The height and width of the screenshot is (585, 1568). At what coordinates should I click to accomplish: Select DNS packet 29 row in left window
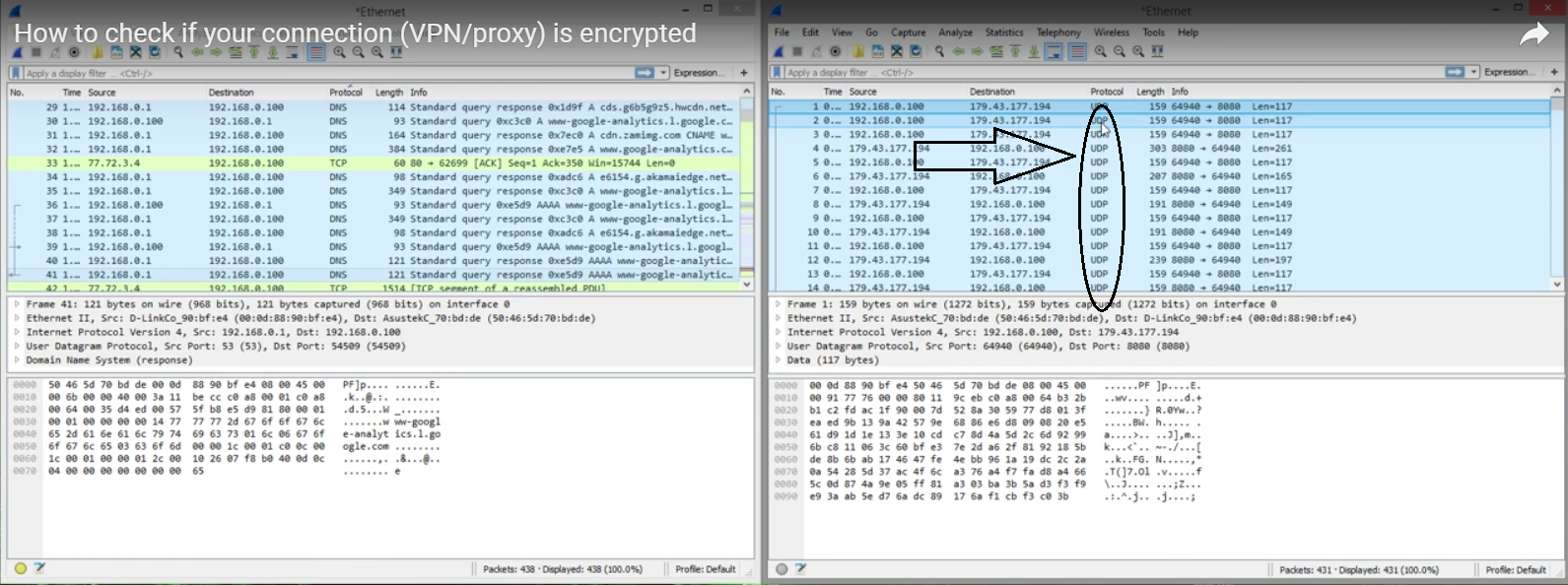tap(375, 107)
